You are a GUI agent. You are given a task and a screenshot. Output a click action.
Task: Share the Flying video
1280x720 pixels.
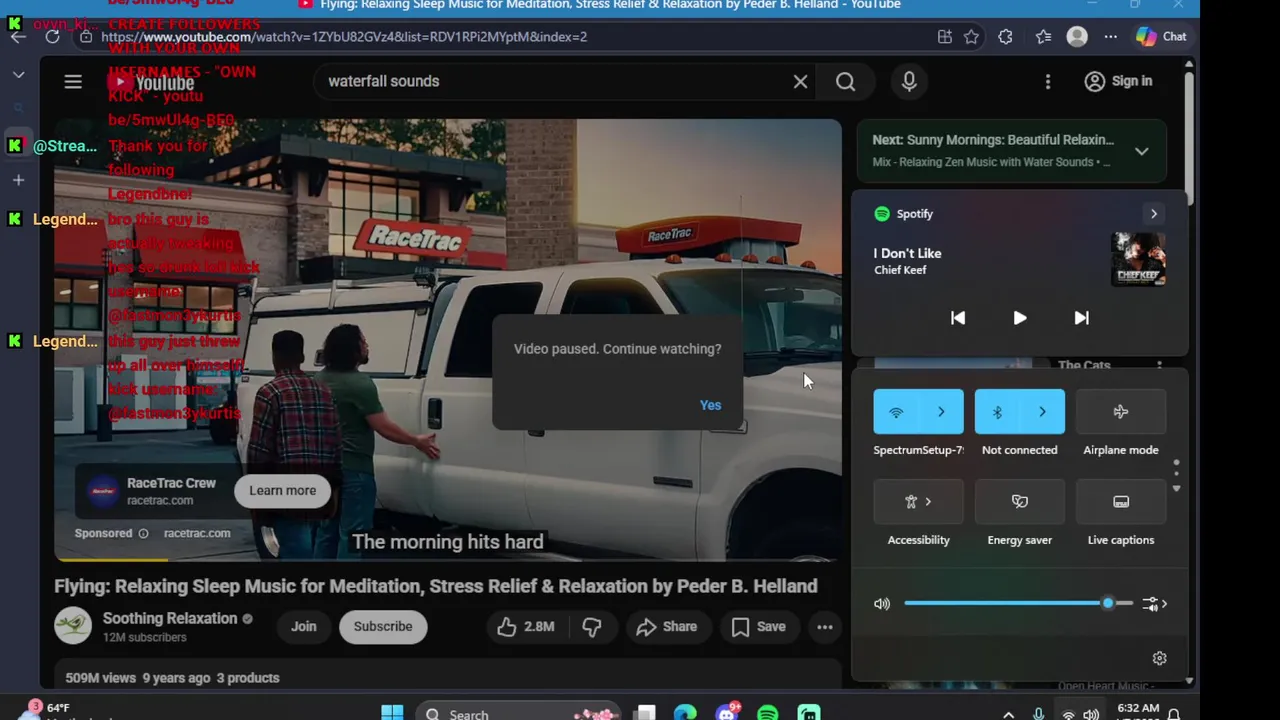coord(666,627)
